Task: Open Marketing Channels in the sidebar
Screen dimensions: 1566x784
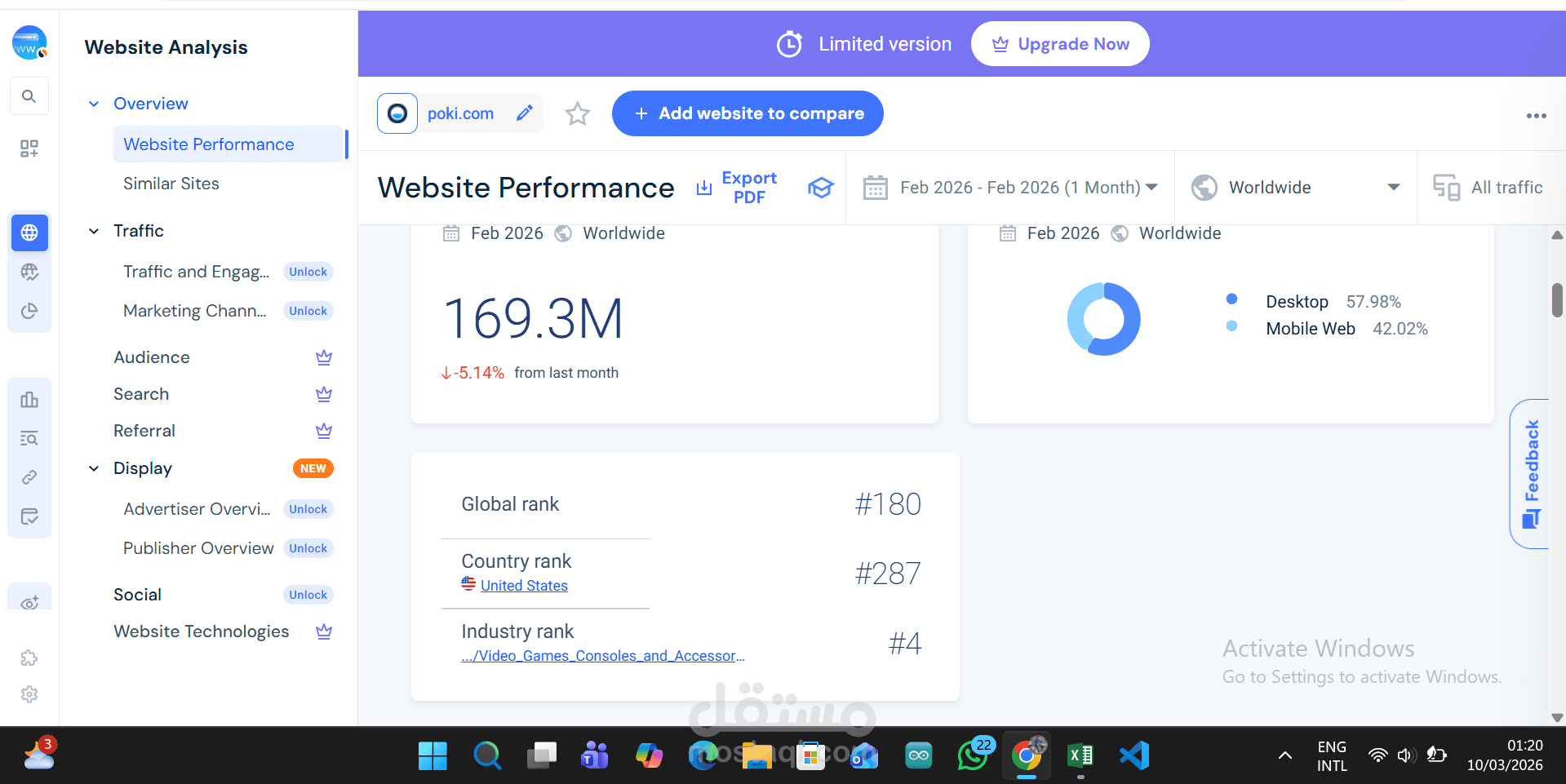Action: click(195, 311)
